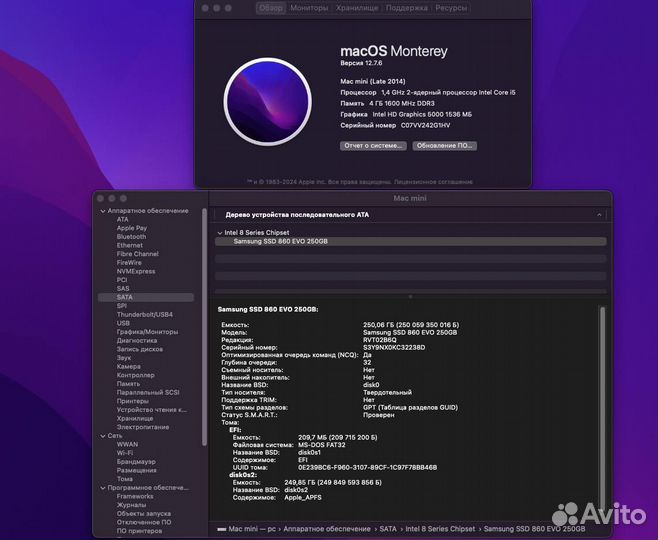Collapse the Аппаратное обеспечение section
The height and width of the screenshot is (540, 658).
(x=101, y=211)
